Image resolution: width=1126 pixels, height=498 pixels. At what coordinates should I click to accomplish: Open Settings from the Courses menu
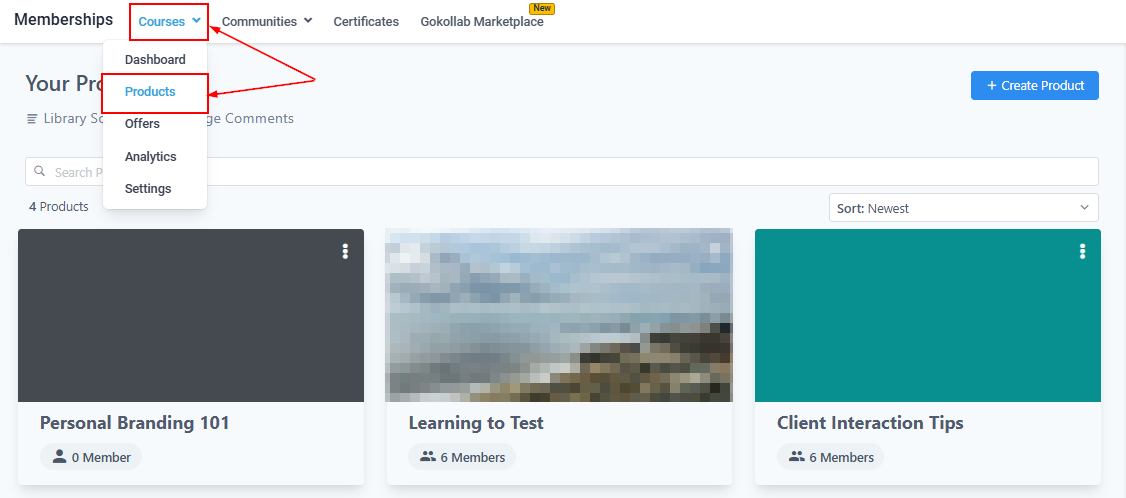point(148,189)
